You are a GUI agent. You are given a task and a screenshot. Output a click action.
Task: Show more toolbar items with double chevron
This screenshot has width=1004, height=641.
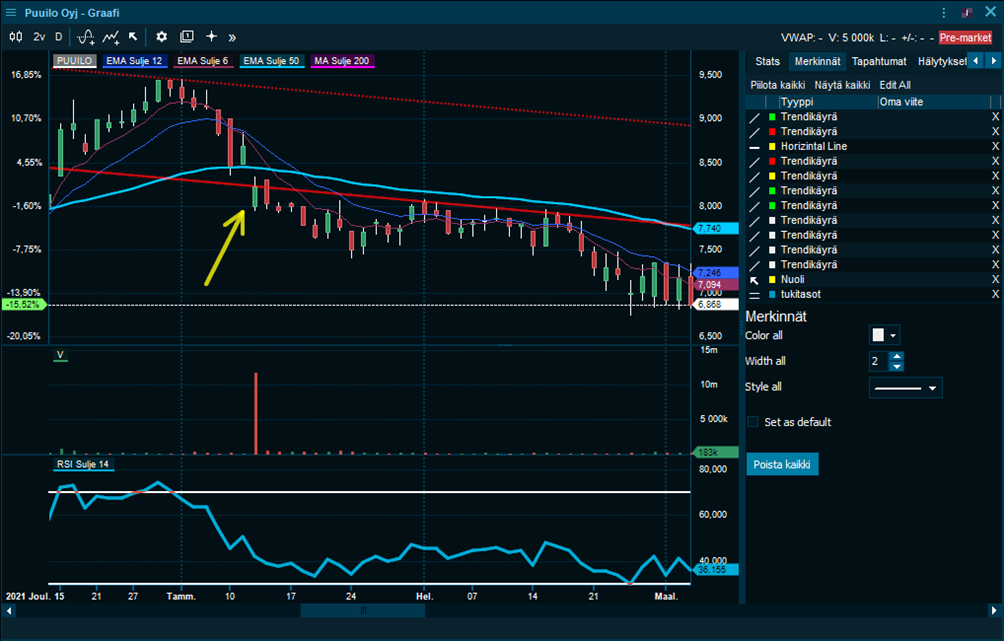[x=232, y=37]
